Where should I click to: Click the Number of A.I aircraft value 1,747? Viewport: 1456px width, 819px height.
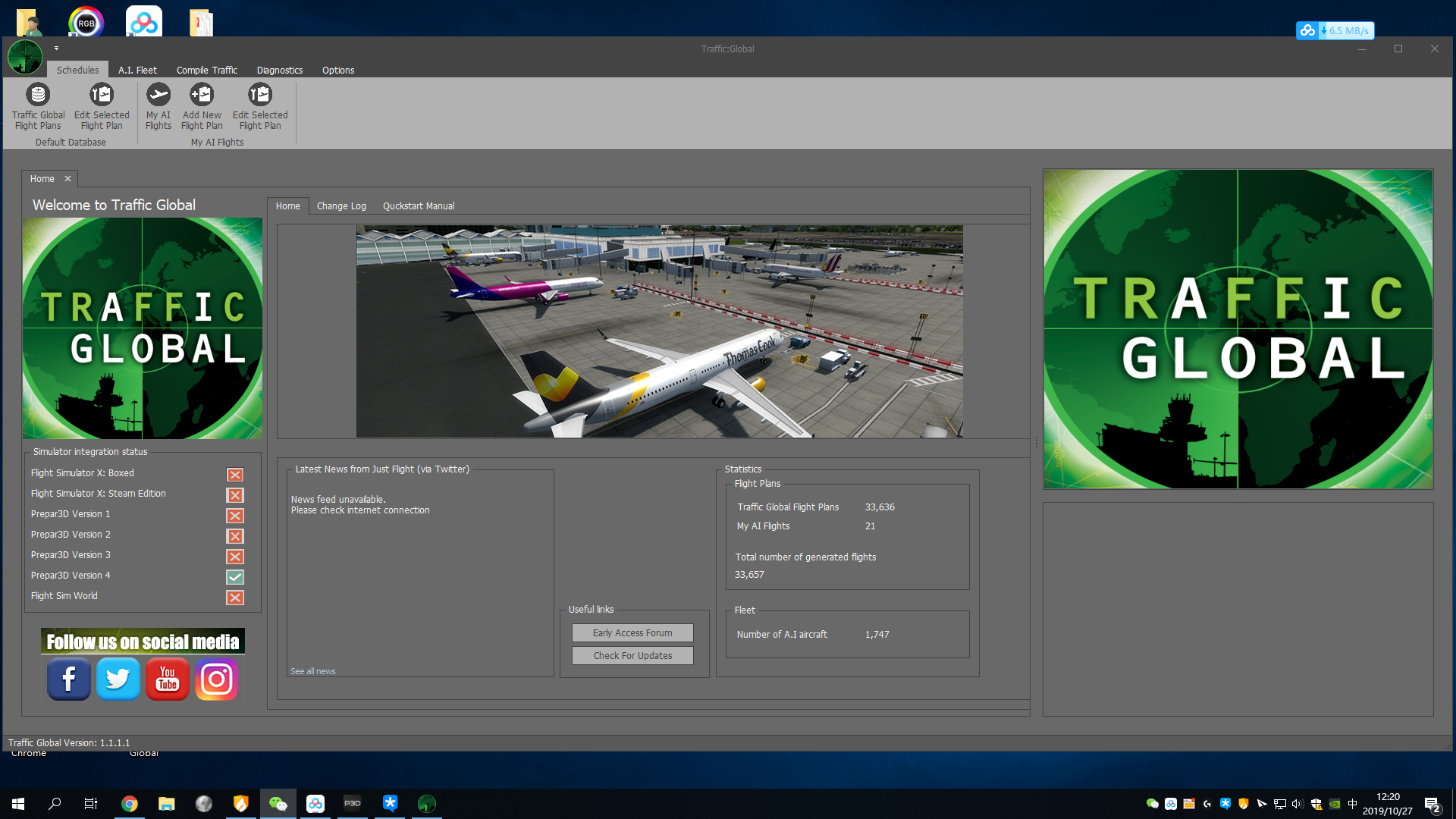click(x=877, y=635)
